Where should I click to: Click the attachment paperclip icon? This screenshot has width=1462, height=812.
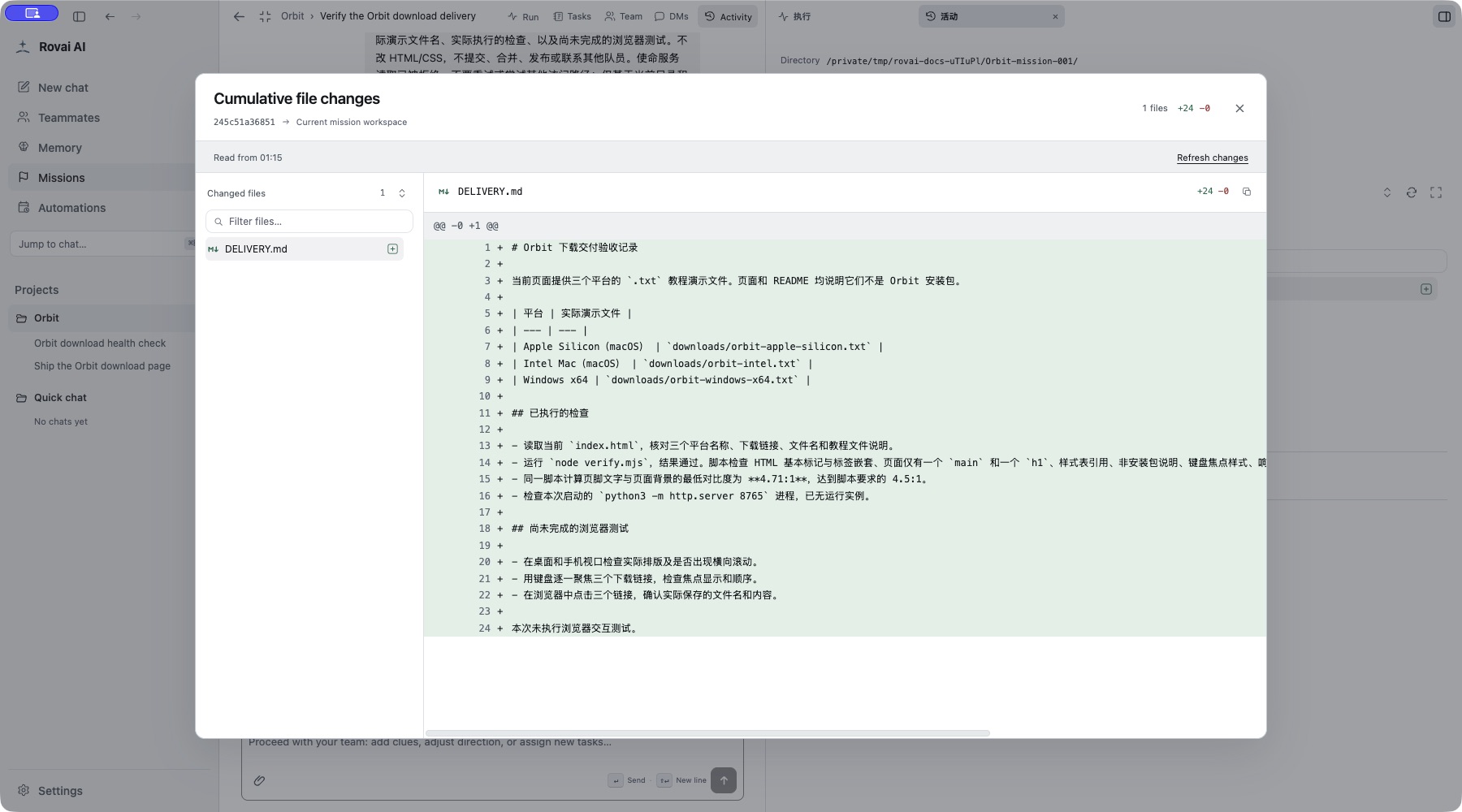[x=259, y=780]
